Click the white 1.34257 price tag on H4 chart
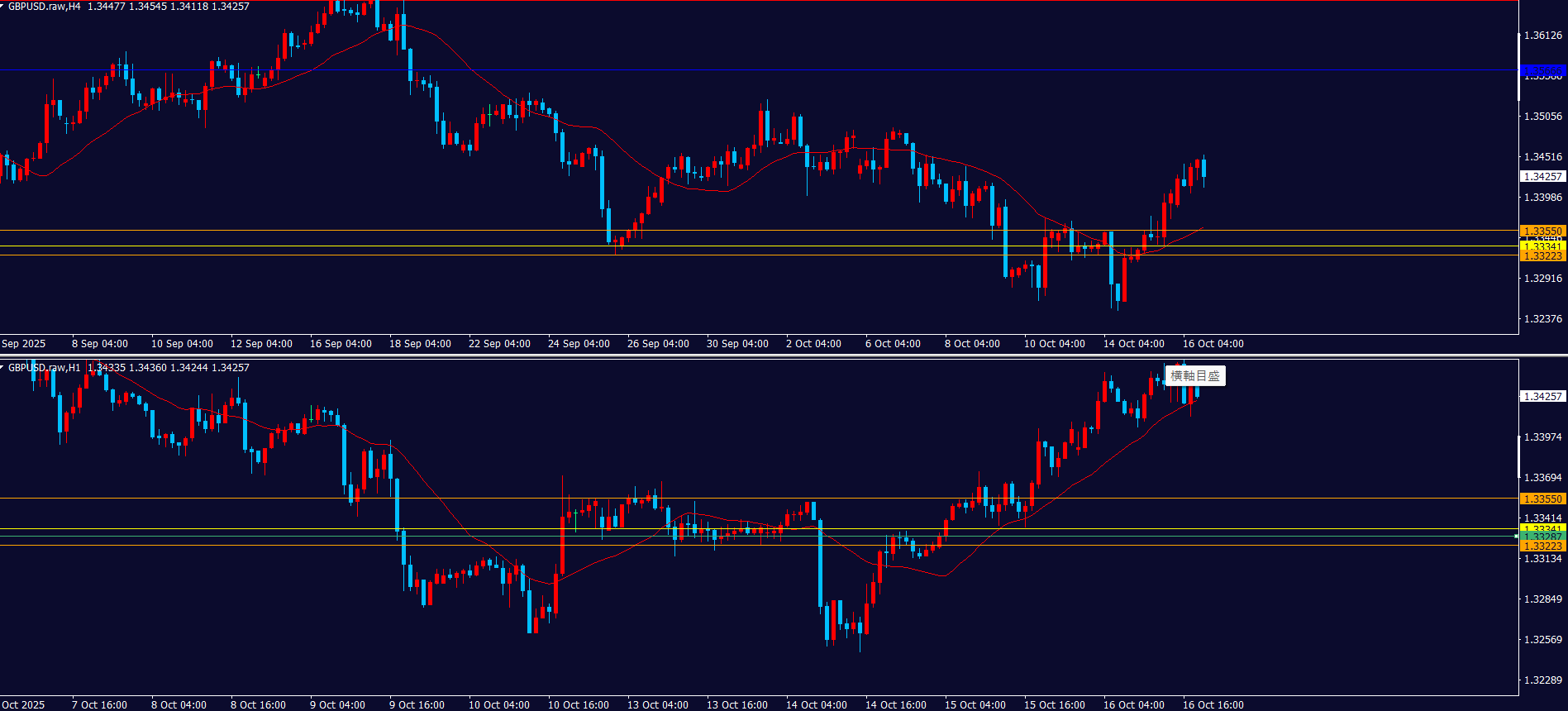The height and width of the screenshot is (711, 1568). (1542, 176)
